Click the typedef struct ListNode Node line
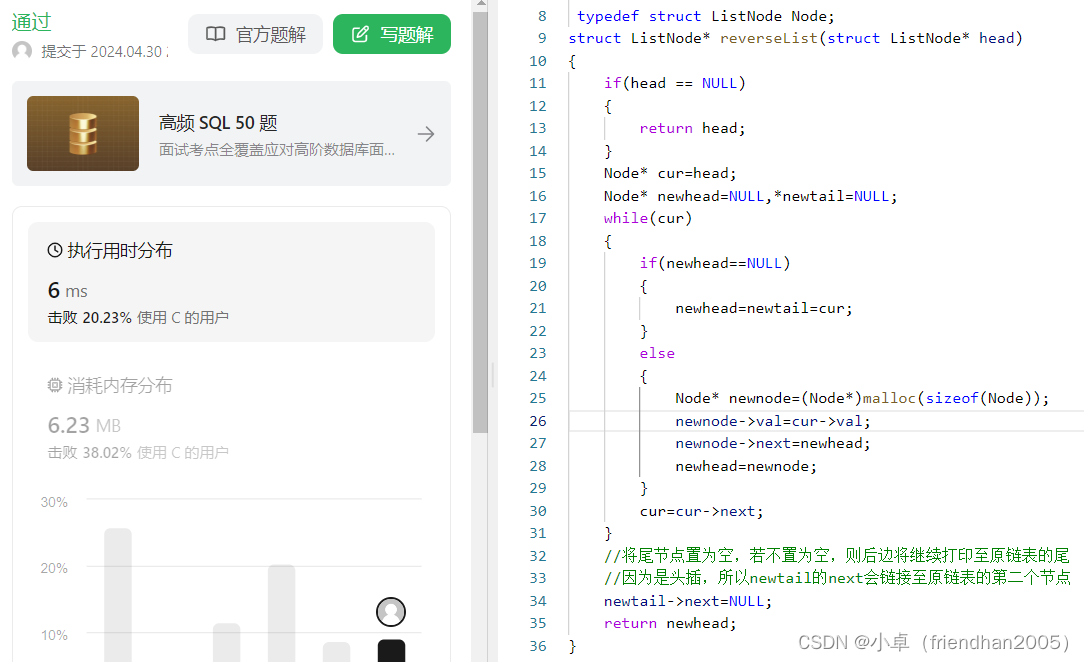The image size is (1084, 662). (x=706, y=16)
